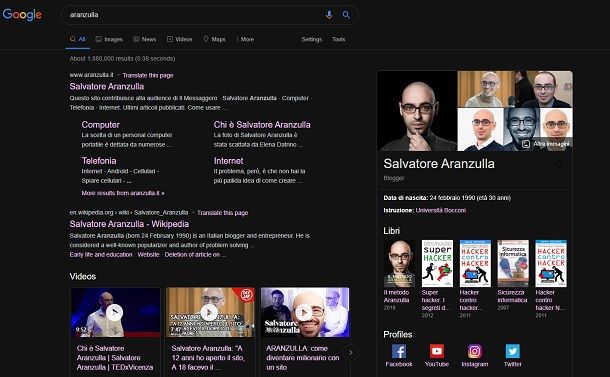
Task: Show next videos with carousel arrow
Action: click(351, 352)
